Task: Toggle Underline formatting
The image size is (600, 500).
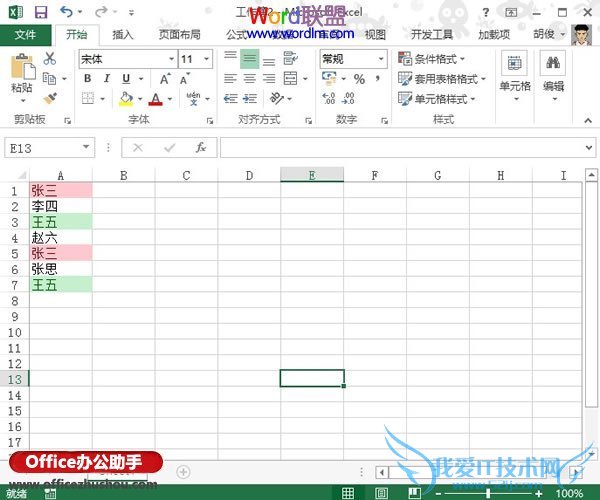Action: (x=126, y=79)
